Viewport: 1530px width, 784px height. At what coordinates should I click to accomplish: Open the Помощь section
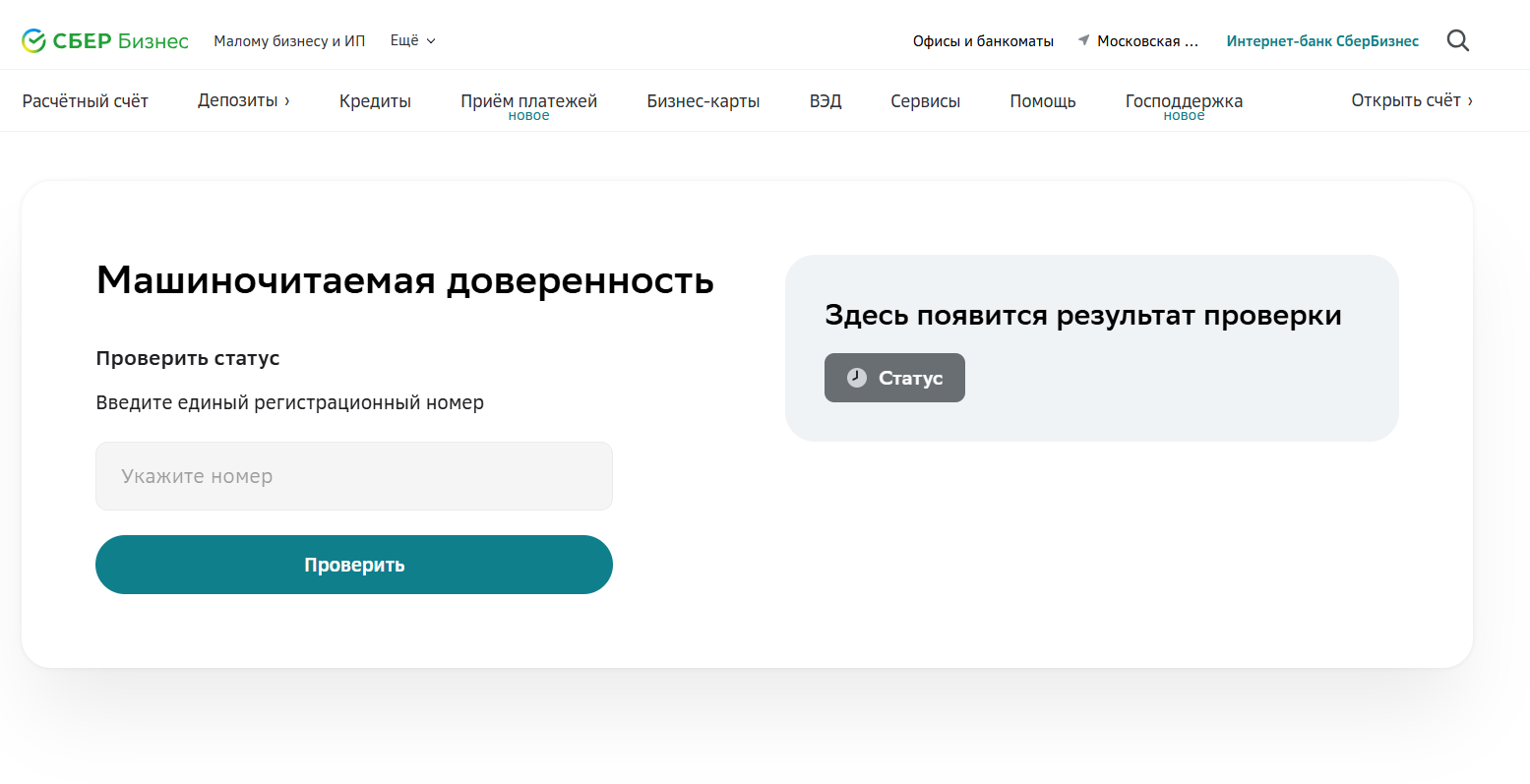click(1042, 100)
